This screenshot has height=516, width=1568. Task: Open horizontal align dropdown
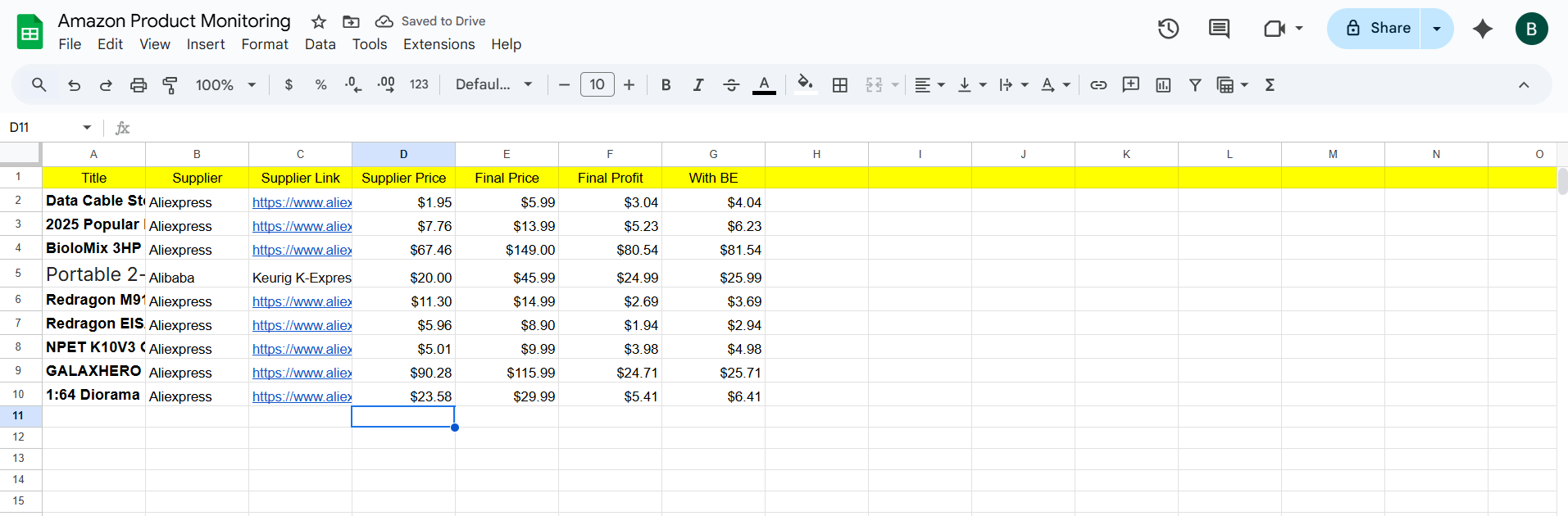coord(929,85)
